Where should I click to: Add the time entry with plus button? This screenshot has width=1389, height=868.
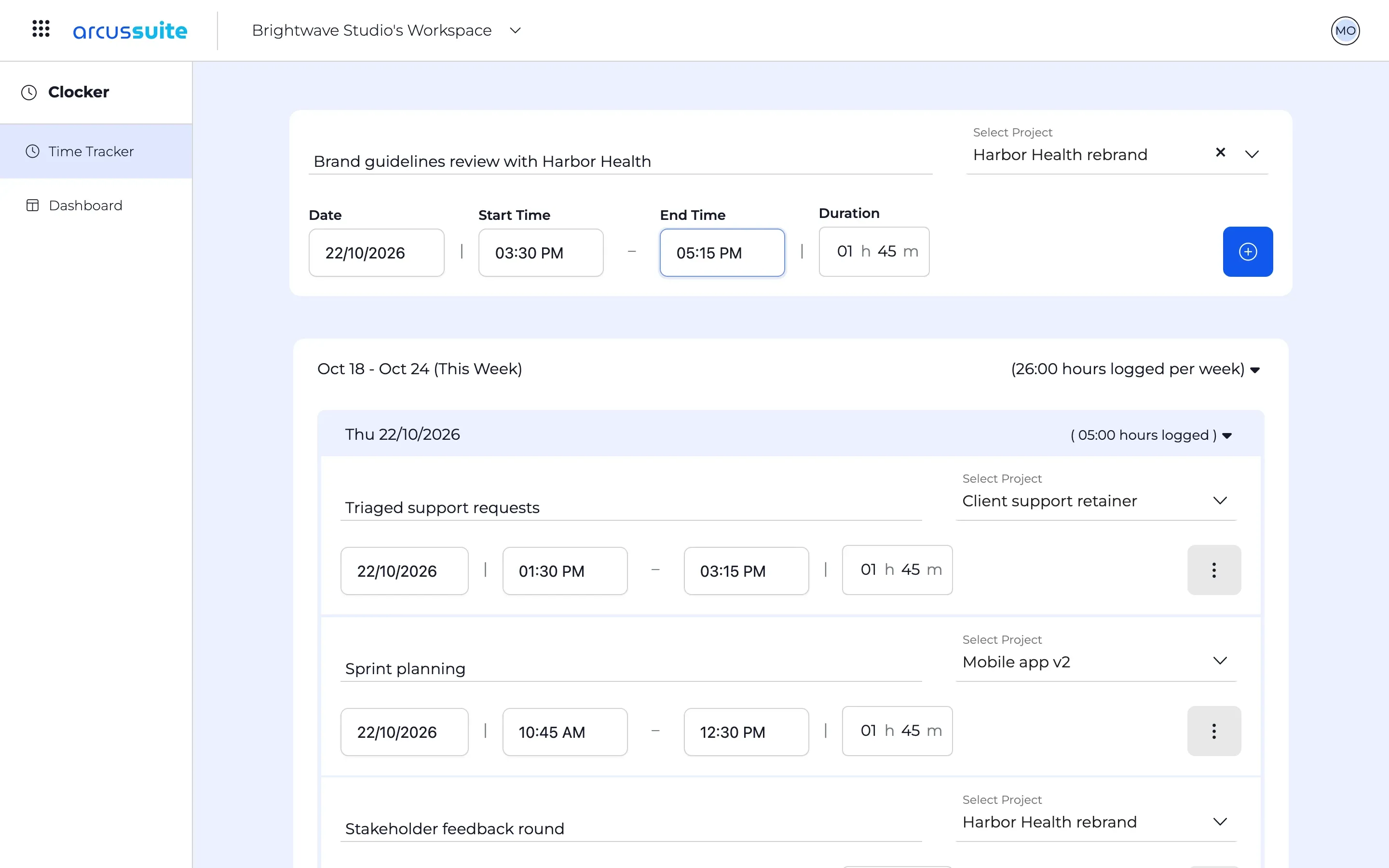(1247, 251)
